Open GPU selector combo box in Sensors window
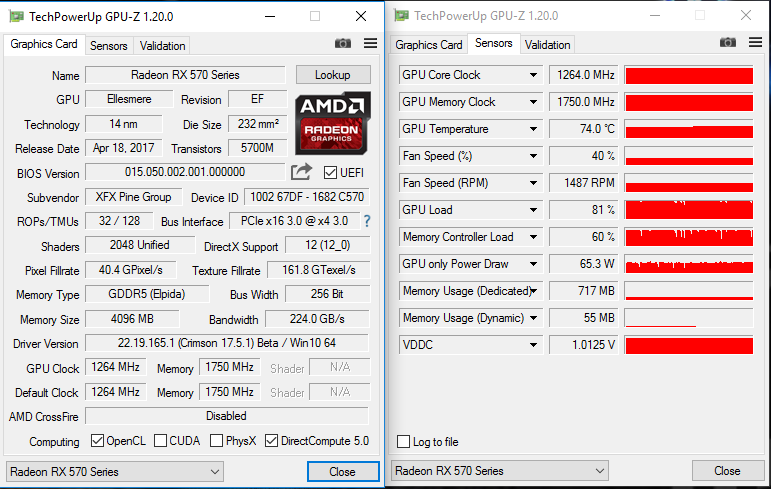 tap(500, 471)
